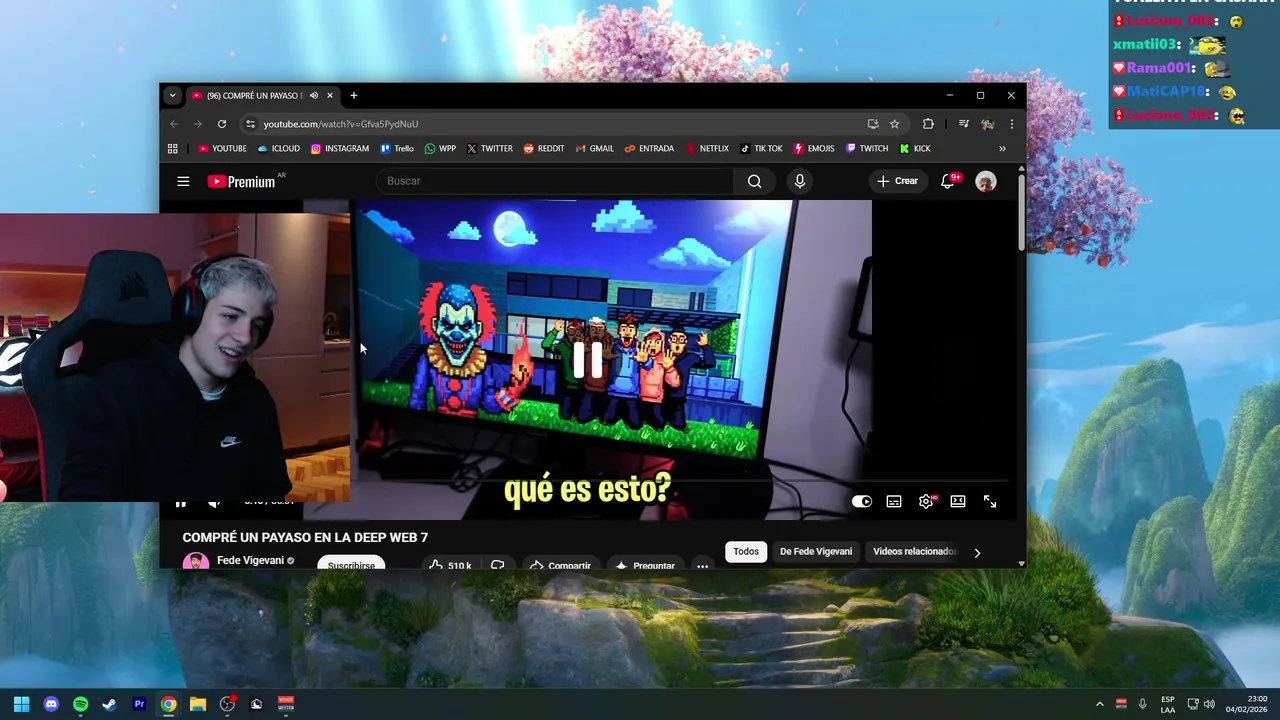Open Chrome apps grid shortcut
Image resolution: width=1280 pixels, height=720 pixels.
point(173,149)
